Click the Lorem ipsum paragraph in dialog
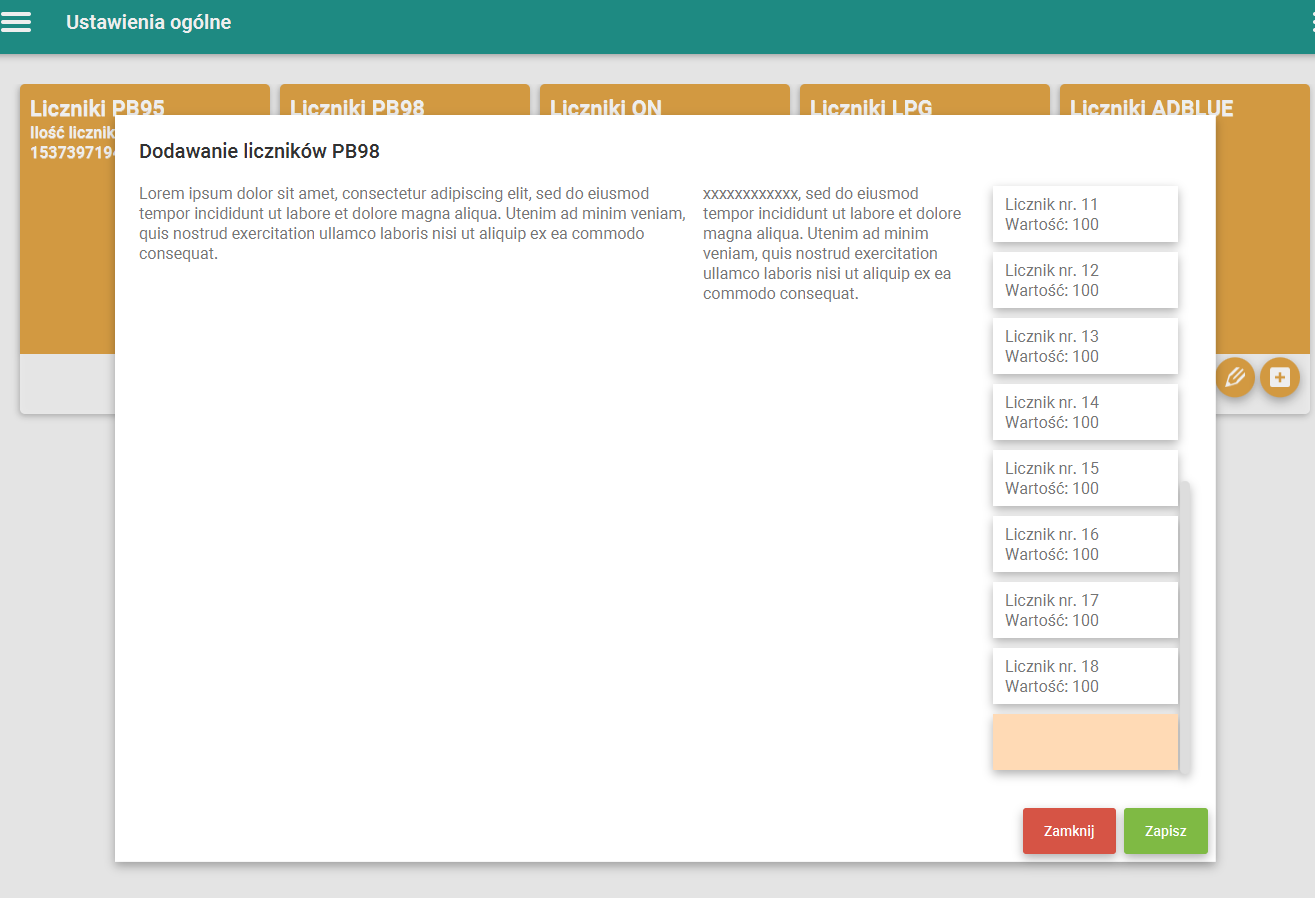Image resolution: width=1315 pixels, height=898 pixels. [412, 224]
